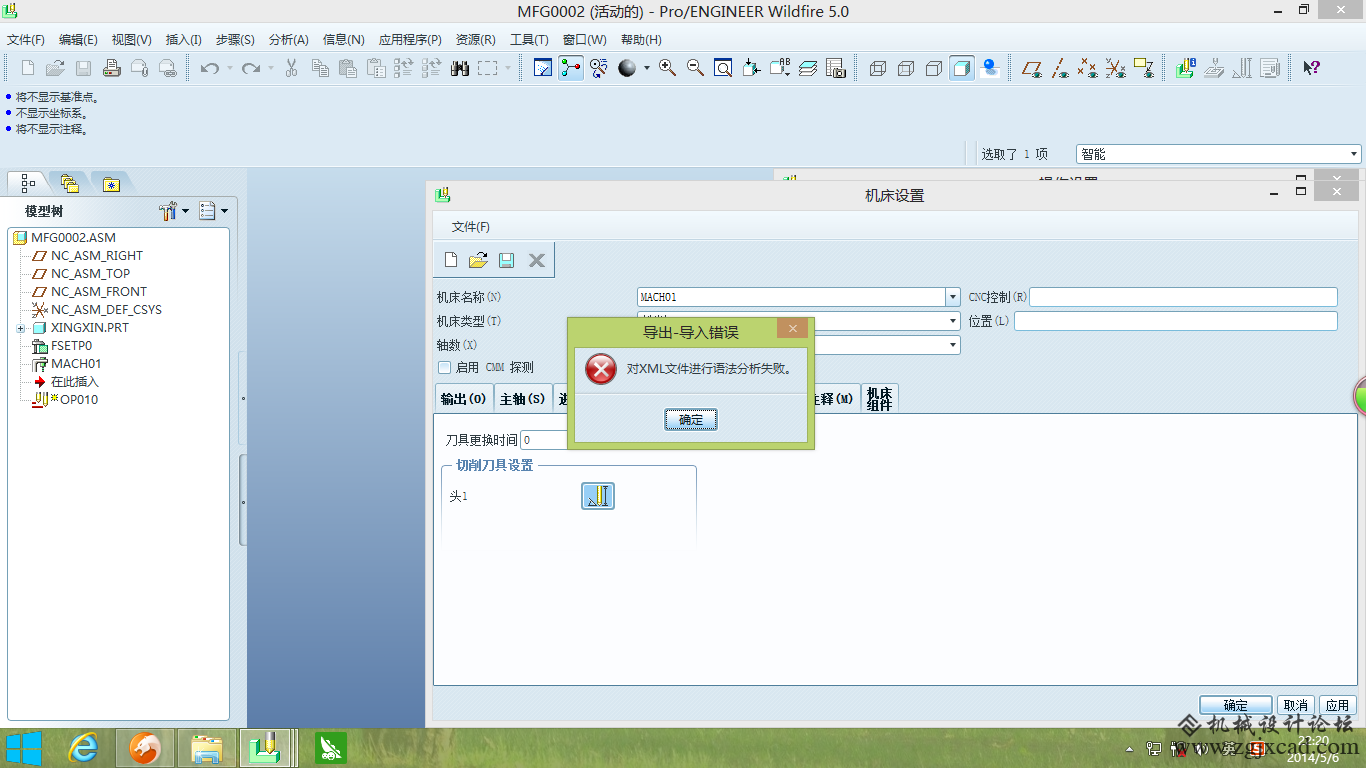
Task: Click Open folder icon in machine tool dialog
Action: point(478,260)
